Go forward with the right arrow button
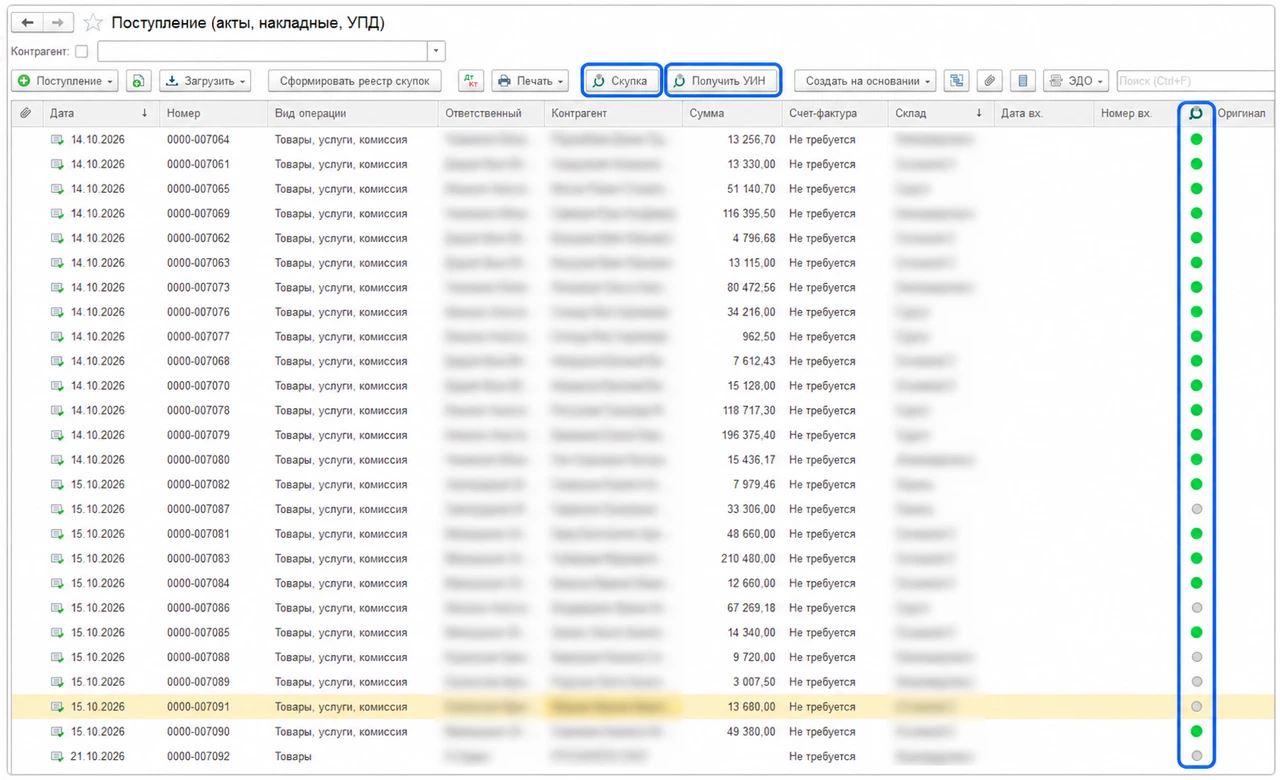Image resolution: width=1280 pixels, height=780 pixels. (58, 22)
